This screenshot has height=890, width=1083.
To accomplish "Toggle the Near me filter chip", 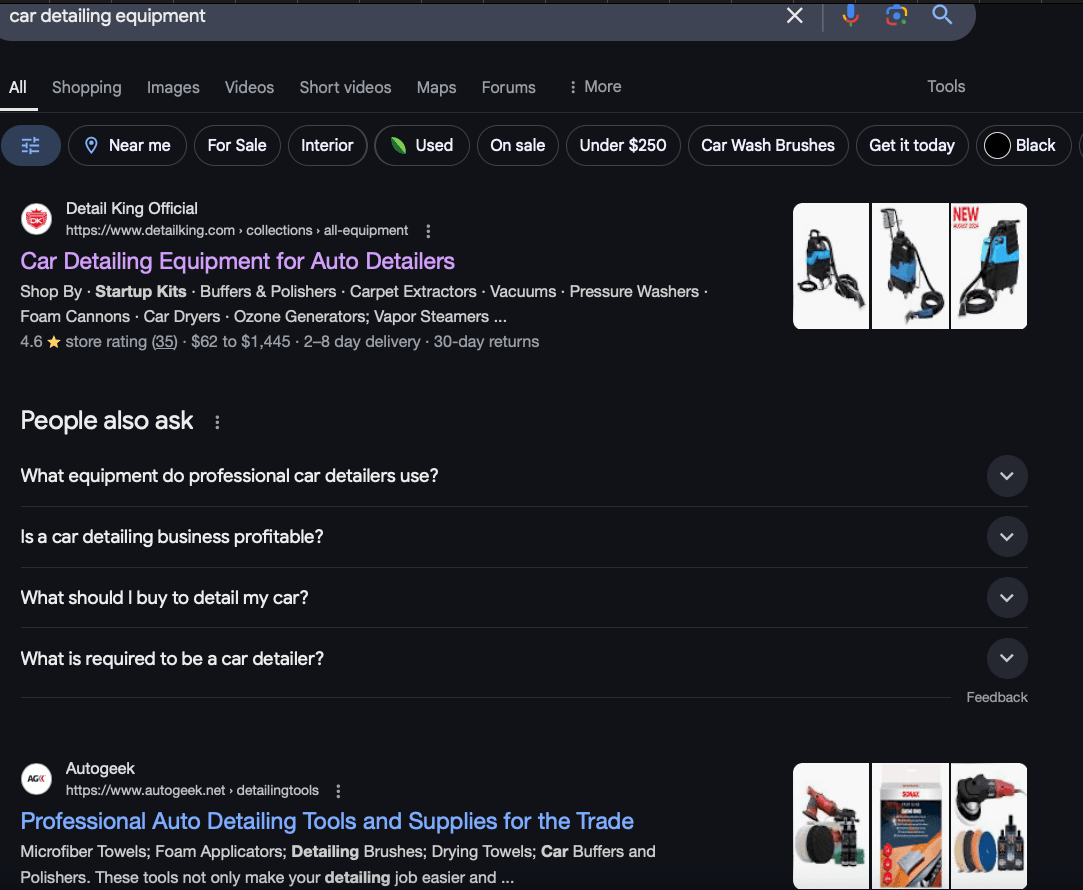I will click(127, 146).
